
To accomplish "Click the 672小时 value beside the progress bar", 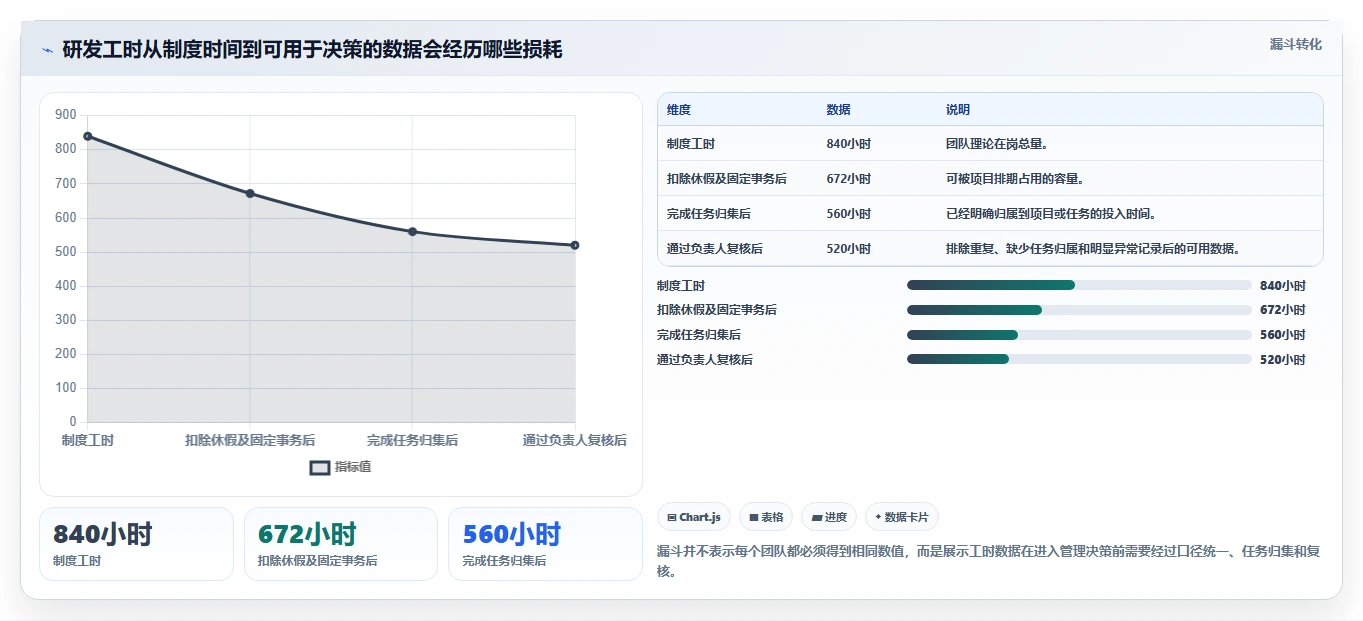I will (1283, 310).
